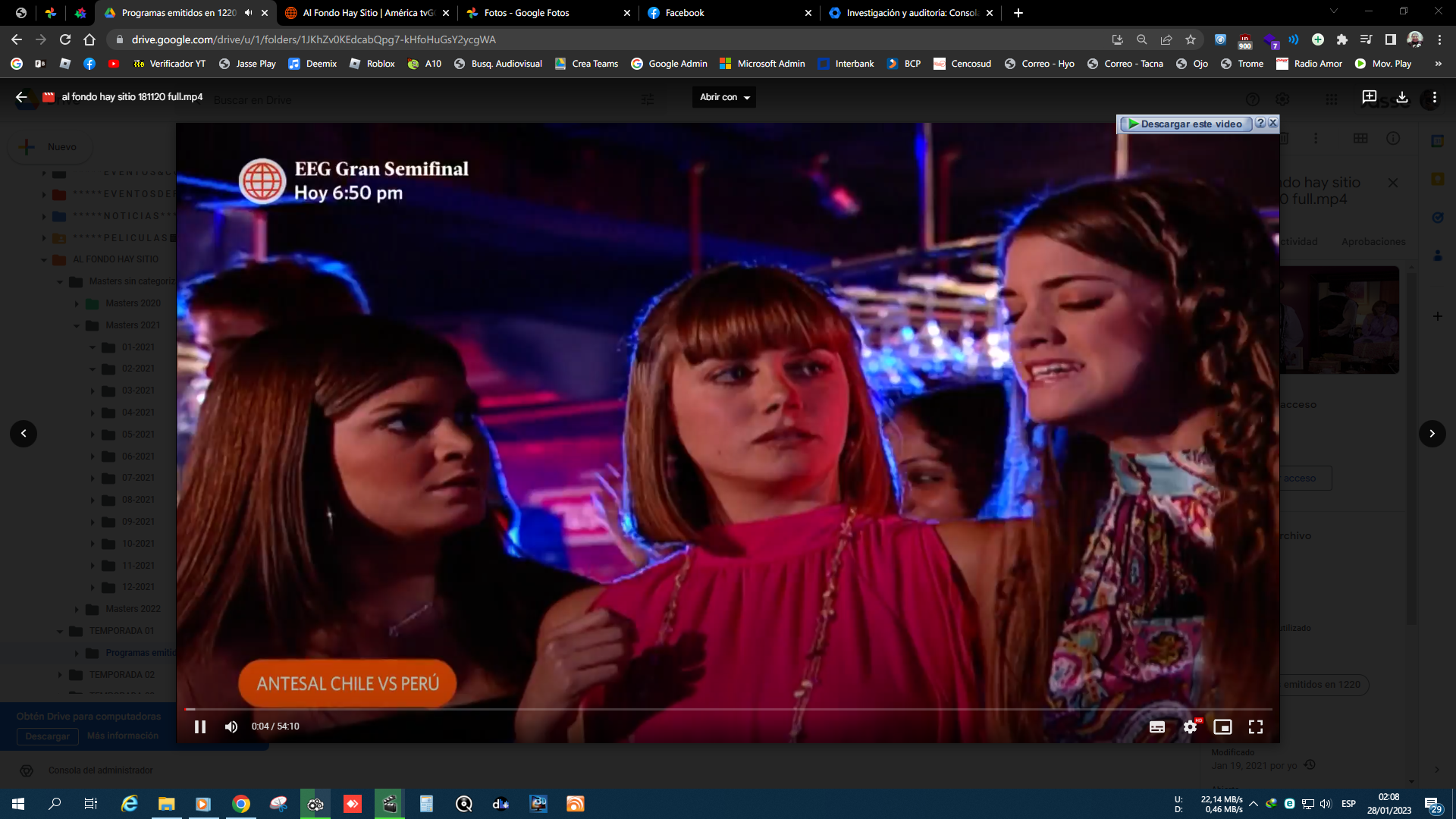Expand the TEMPORADA 02 folder
The height and width of the screenshot is (819, 1456).
(x=61, y=675)
